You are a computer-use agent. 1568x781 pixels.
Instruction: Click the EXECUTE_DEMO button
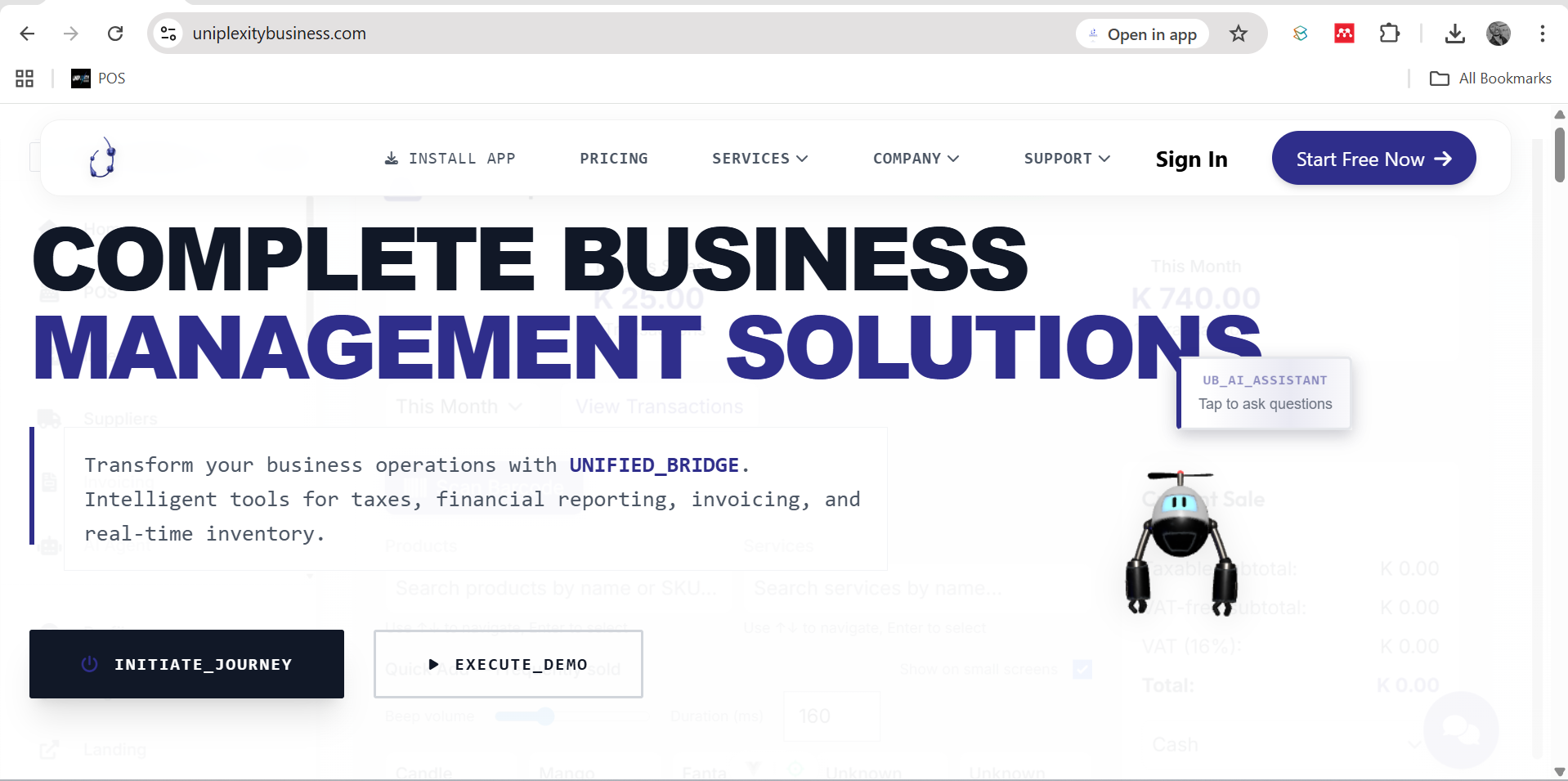coord(508,664)
